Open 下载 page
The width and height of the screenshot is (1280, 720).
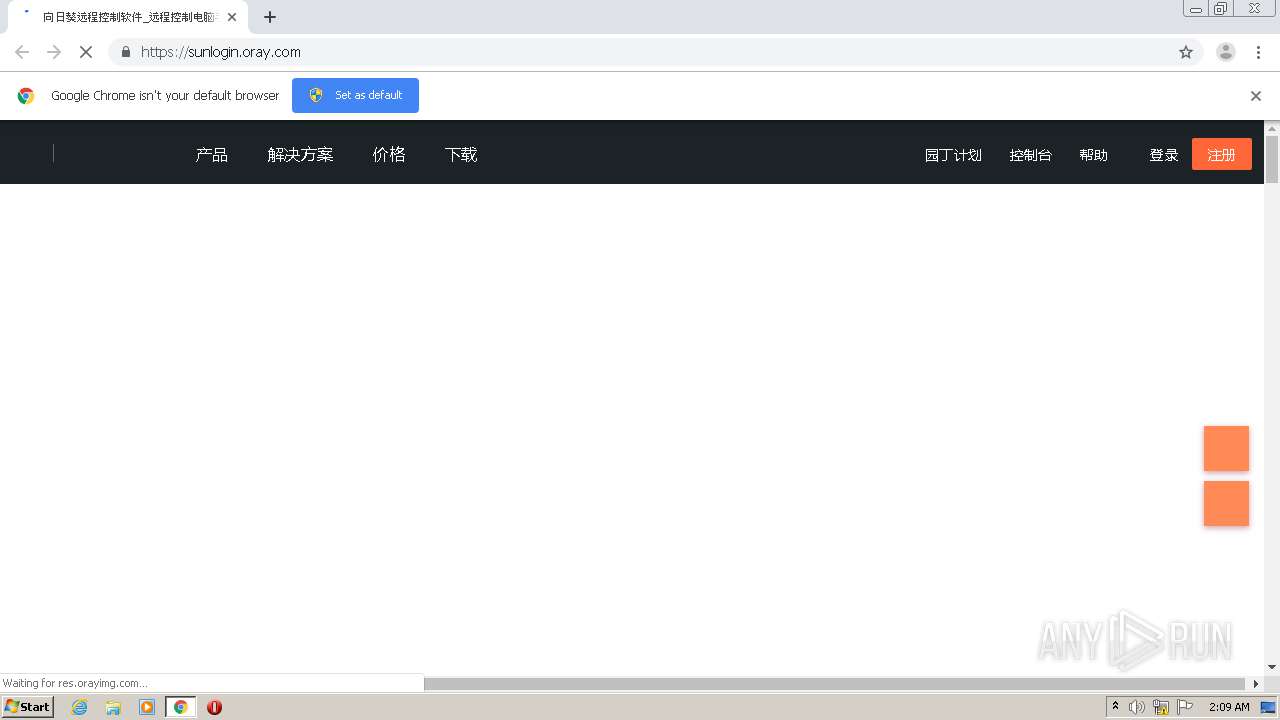point(461,154)
